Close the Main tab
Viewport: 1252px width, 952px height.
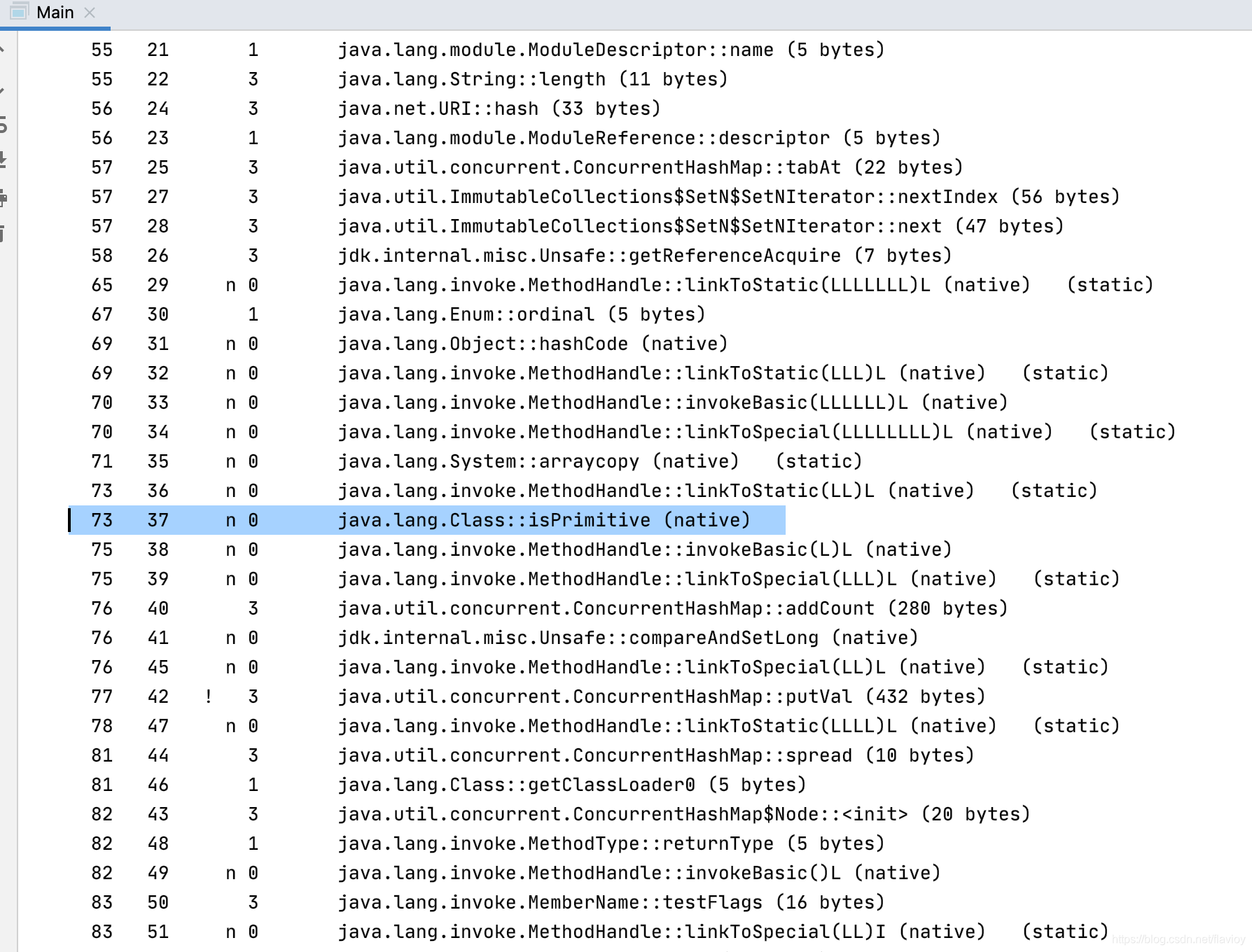[90, 13]
